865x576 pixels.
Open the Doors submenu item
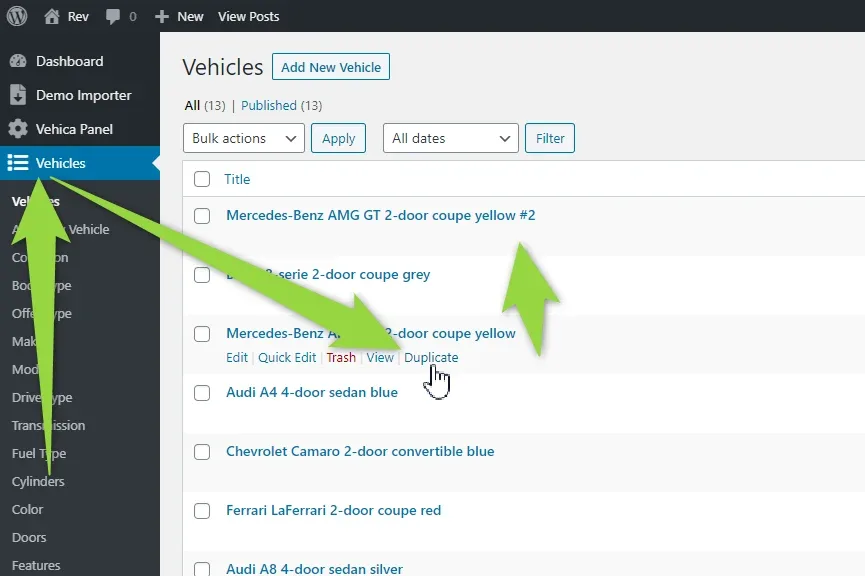(x=29, y=537)
